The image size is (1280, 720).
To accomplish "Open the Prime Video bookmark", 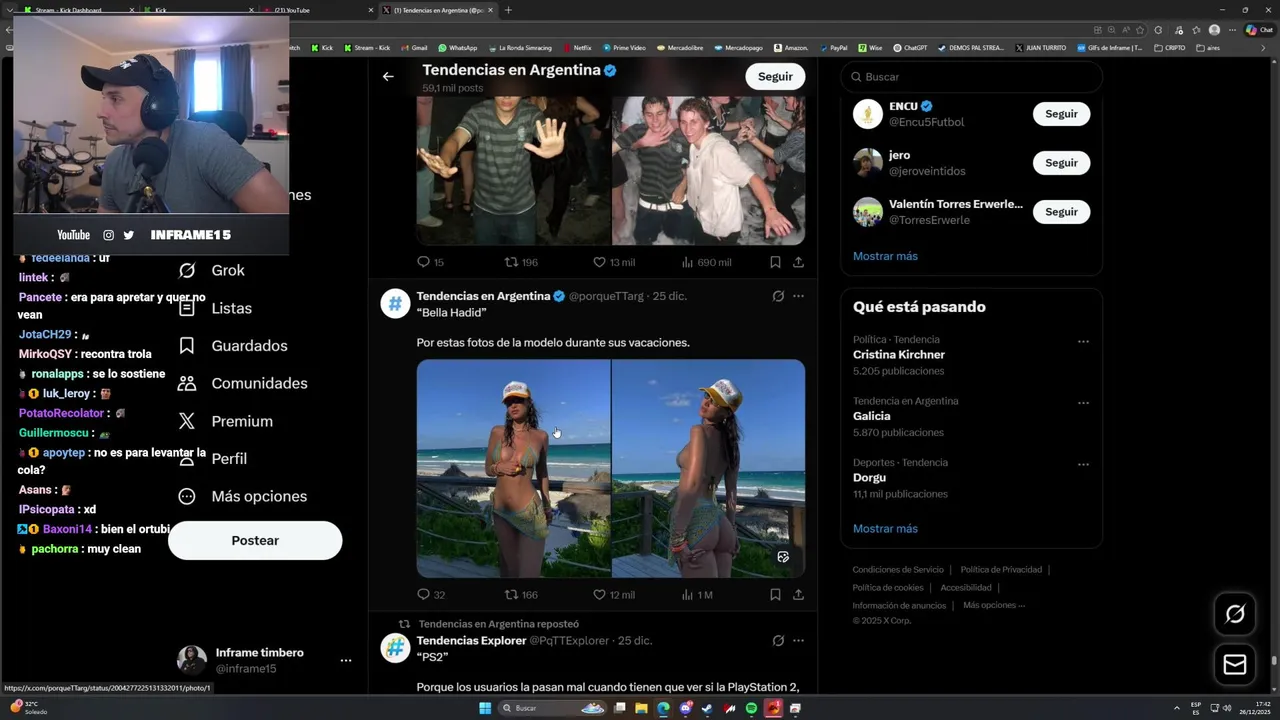I will point(624,47).
